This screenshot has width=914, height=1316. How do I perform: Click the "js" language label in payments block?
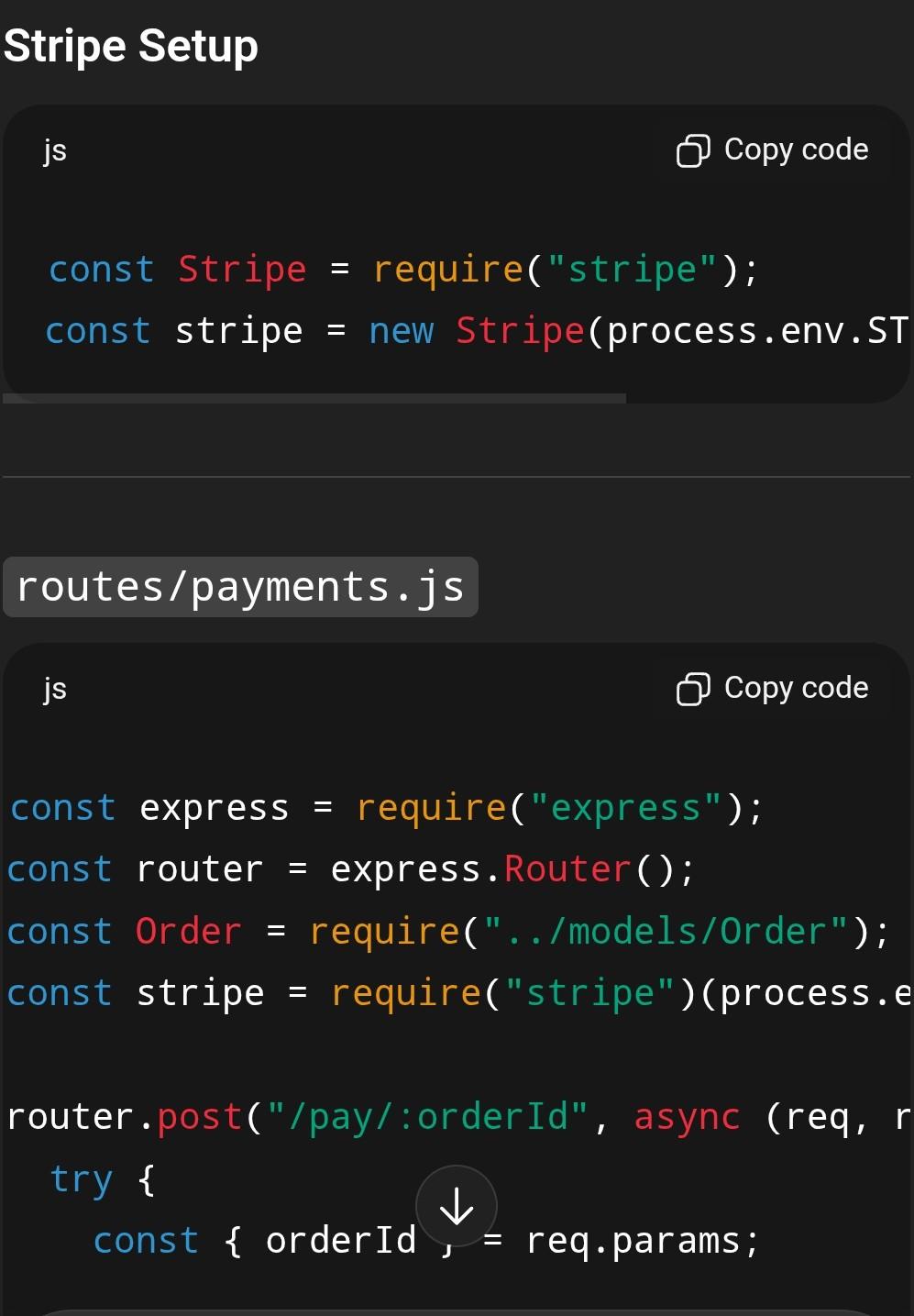(55, 689)
